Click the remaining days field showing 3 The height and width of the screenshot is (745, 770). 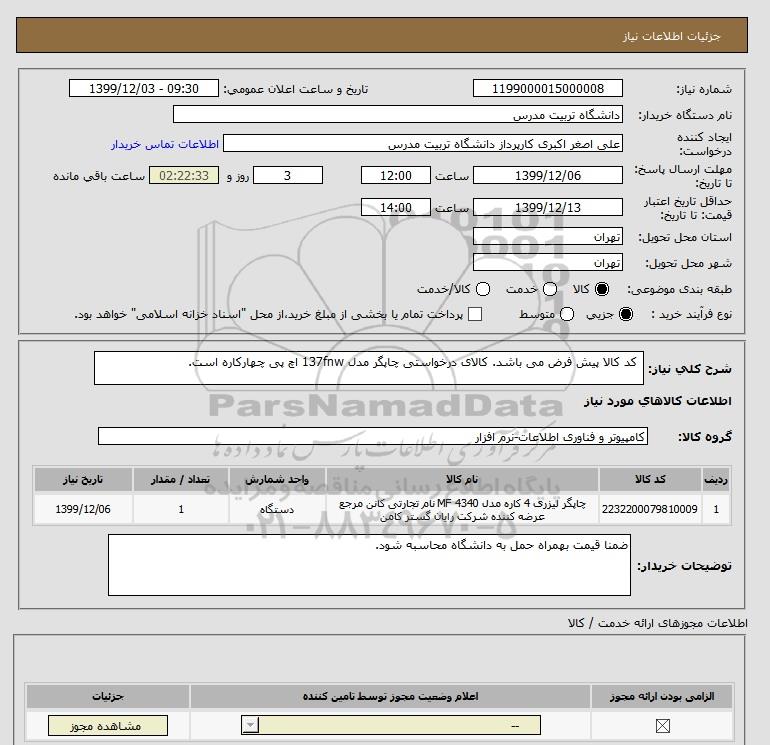coord(288,175)
